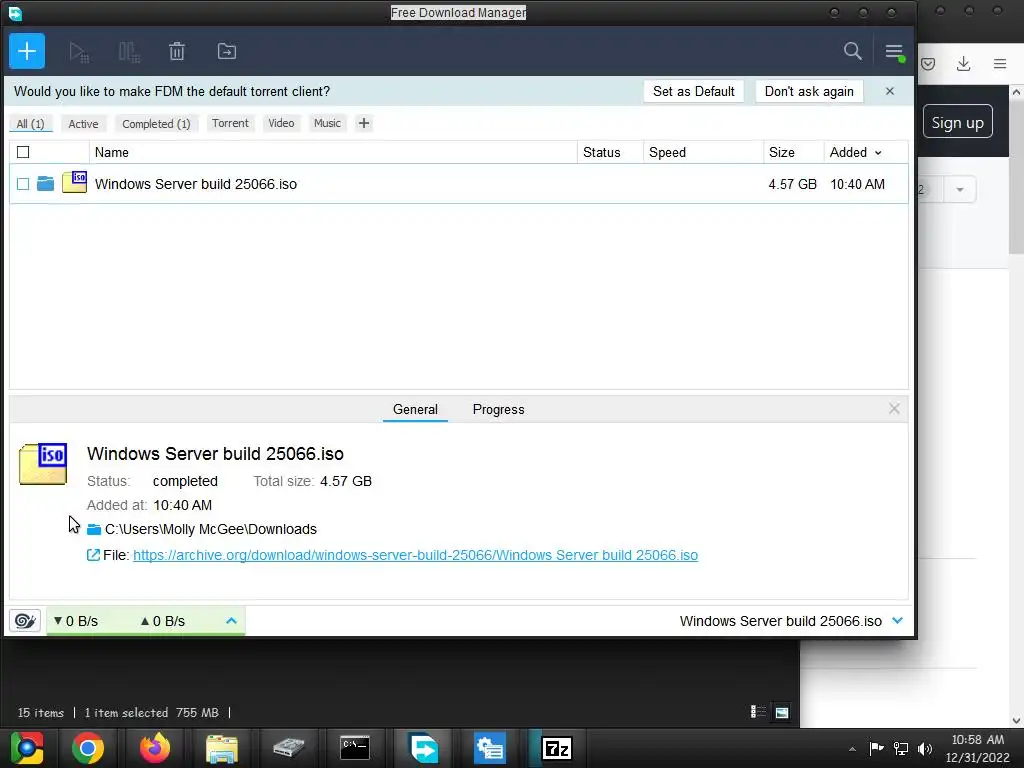This screenshot has width=1024, height=768.
Task: Select the Music filter tab
Action: click(327, 123)
